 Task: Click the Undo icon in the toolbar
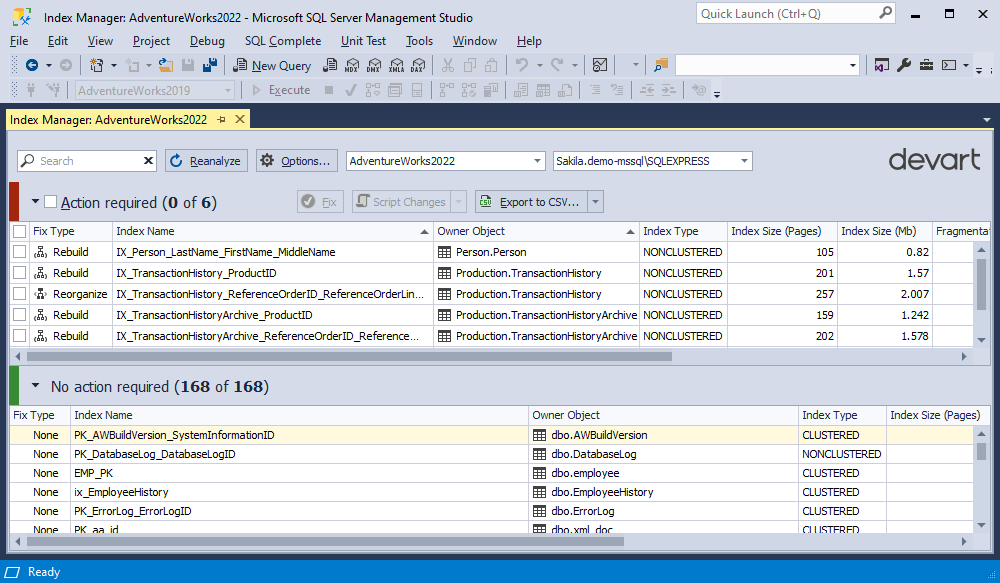tap(522, 65)
